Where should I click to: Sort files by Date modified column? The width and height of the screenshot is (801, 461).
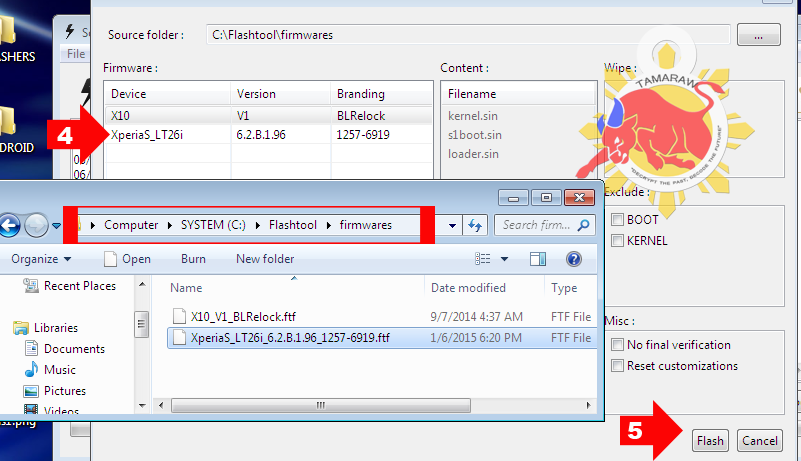[468, 288]
